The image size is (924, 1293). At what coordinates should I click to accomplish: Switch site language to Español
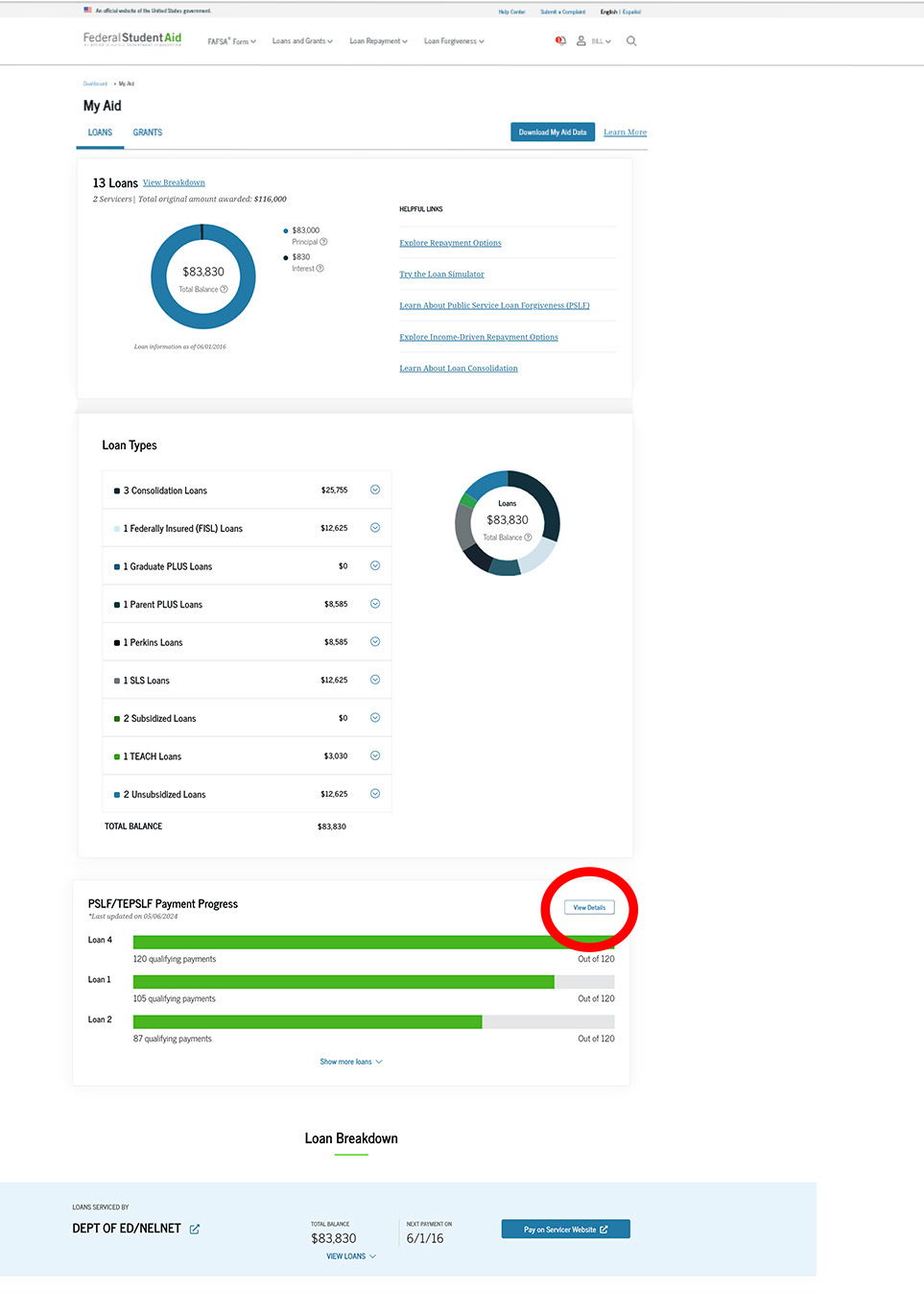633,12
